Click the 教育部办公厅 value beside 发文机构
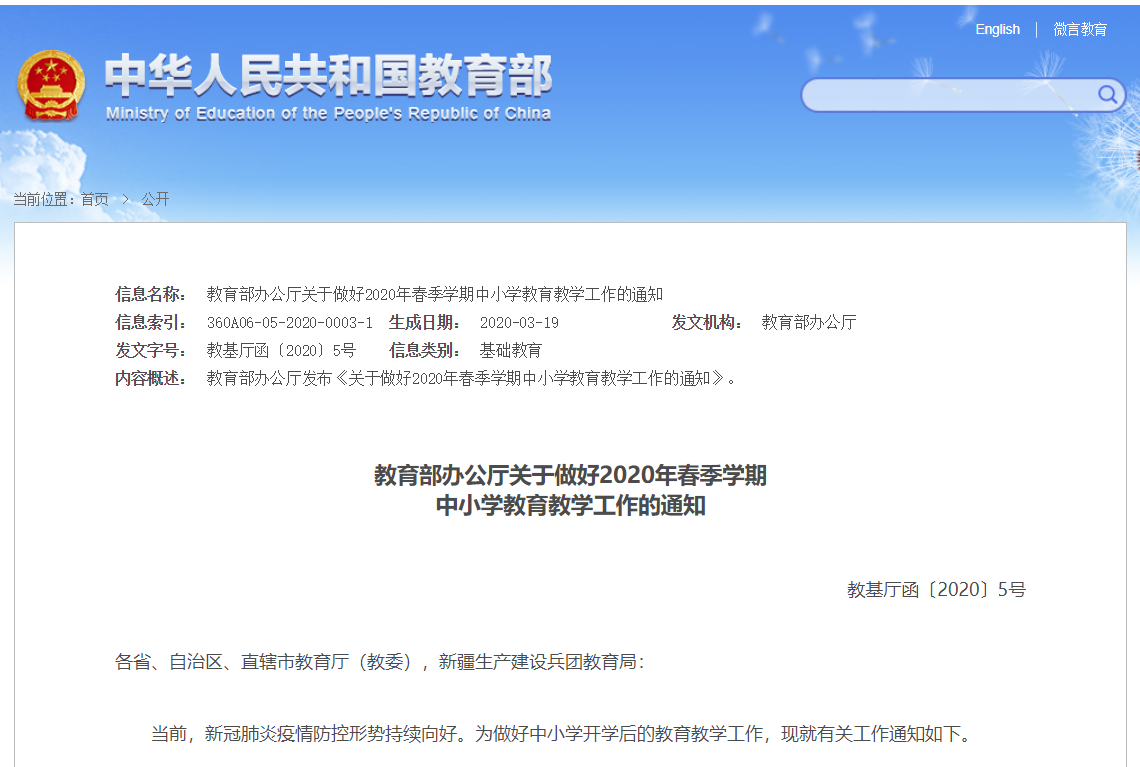The height and width of the screenshot is (767, 1140). click(808, 322)
